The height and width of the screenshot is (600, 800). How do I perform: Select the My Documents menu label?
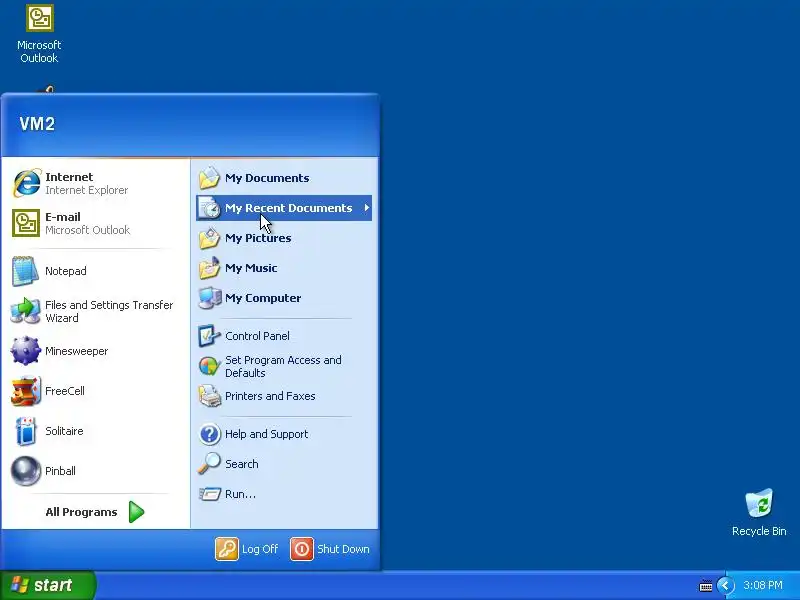click(267, 178)
